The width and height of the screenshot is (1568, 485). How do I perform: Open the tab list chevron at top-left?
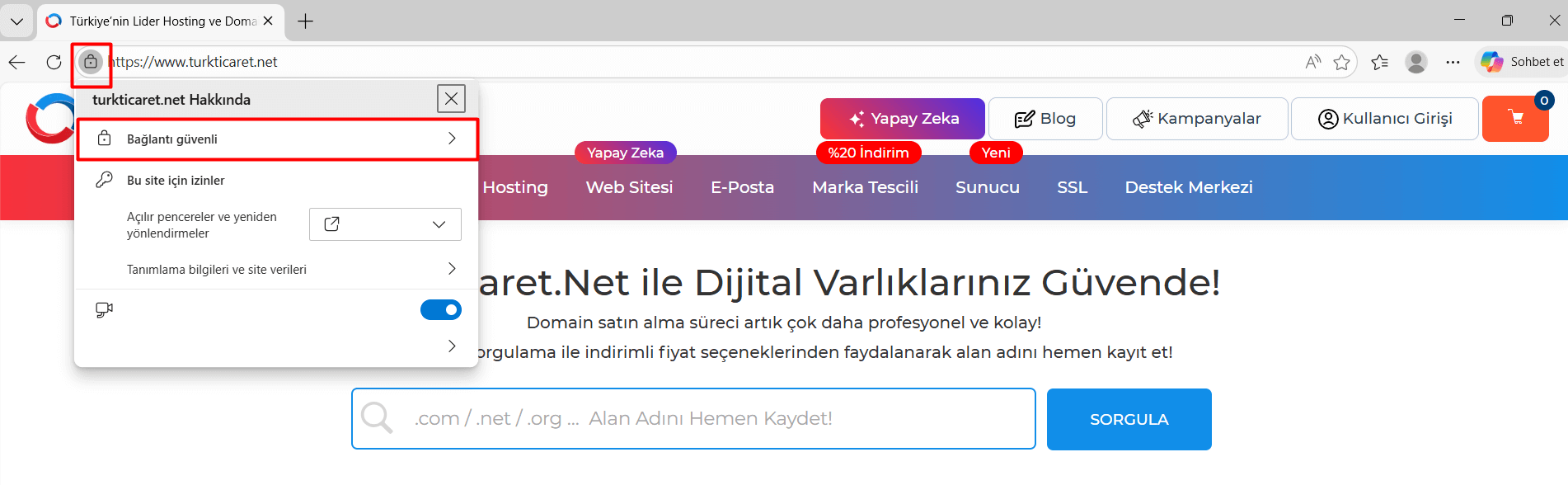[x=16, y=21]
